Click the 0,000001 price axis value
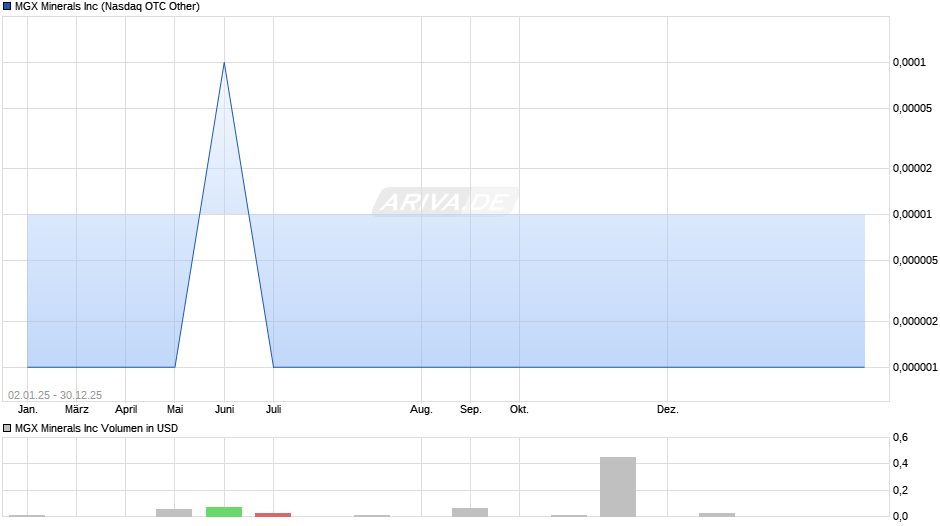The width and height of the screenshot is (940, 526). (915, 367)
